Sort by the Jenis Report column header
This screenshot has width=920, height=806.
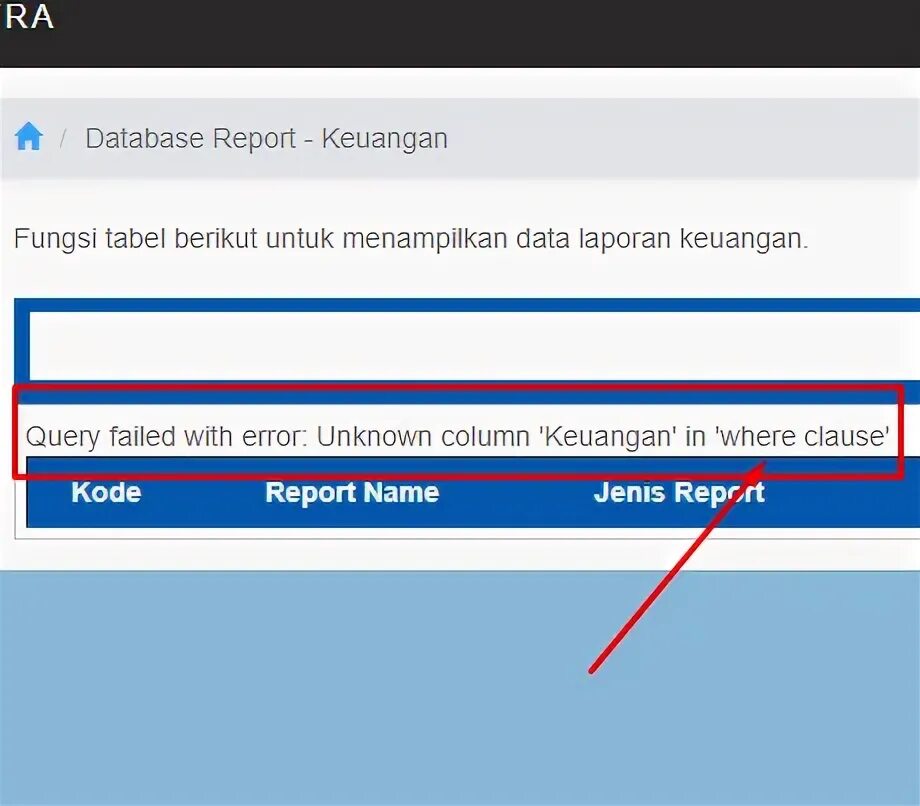tap(679, 492)
